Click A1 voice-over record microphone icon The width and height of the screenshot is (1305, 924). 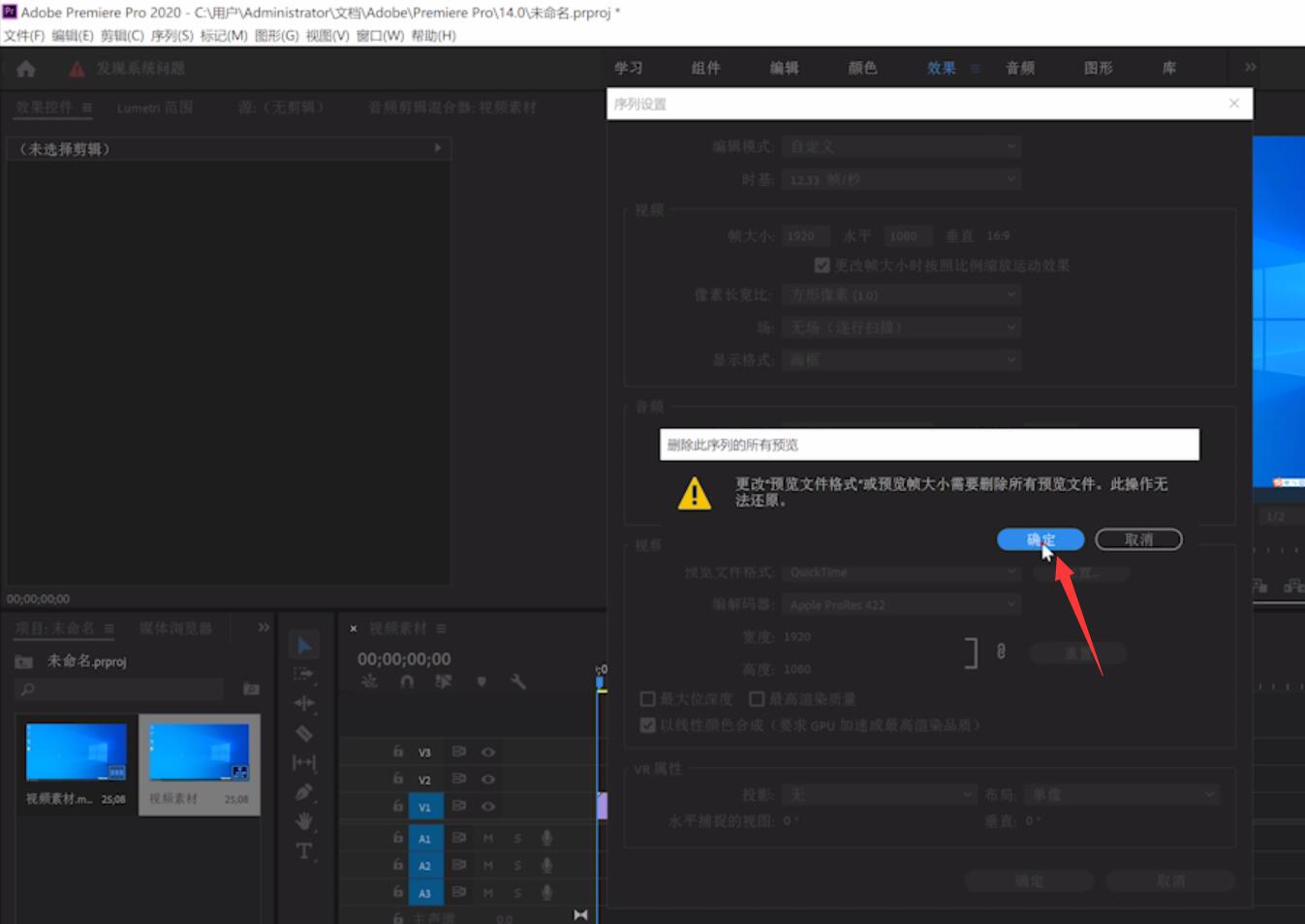(x=547, y=838)
